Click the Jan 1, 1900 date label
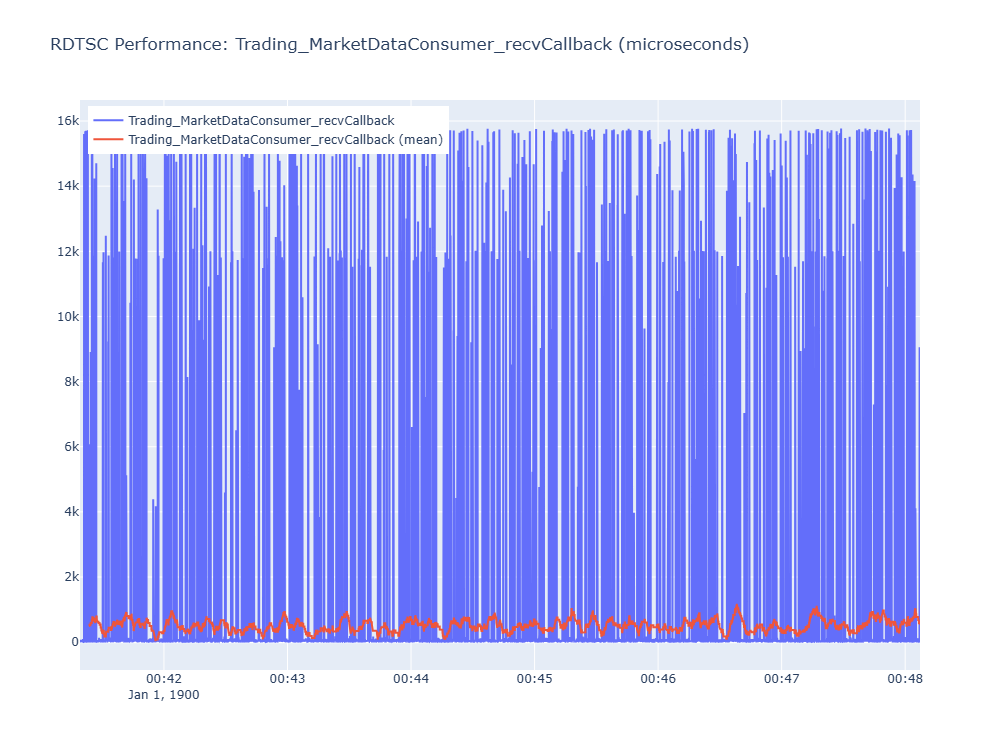Viewport: 1000px width, 750px height. [164, 695]
